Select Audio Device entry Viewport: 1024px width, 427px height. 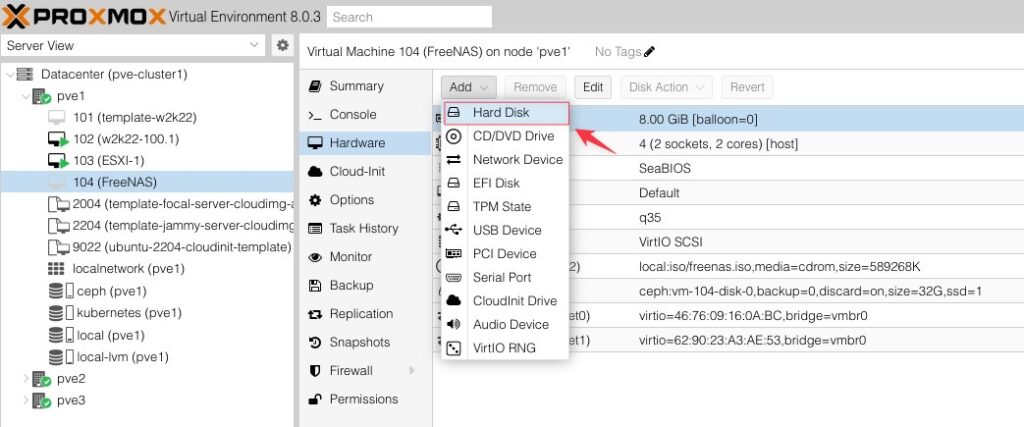coord(505,324)
